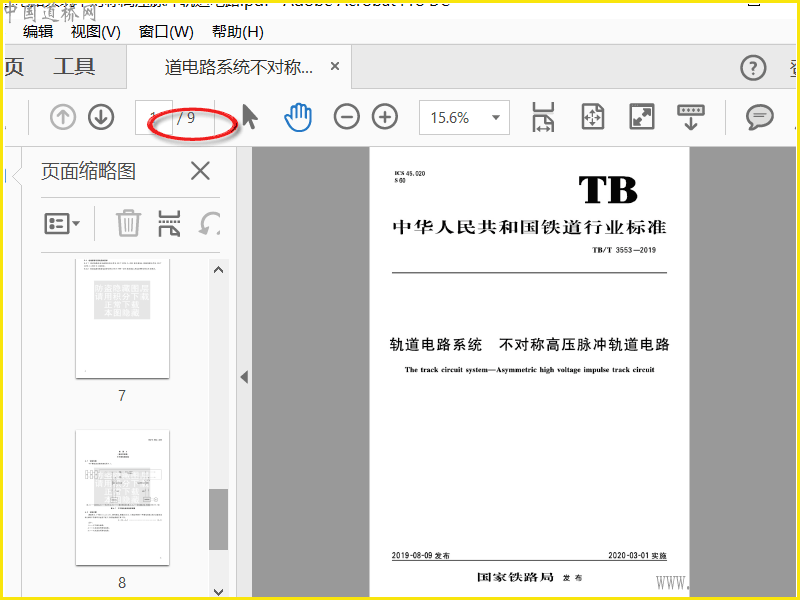Viewport: 800px width, 600px height.
Task: Select page 8 thumbnail
Action: tap(122, 497)
